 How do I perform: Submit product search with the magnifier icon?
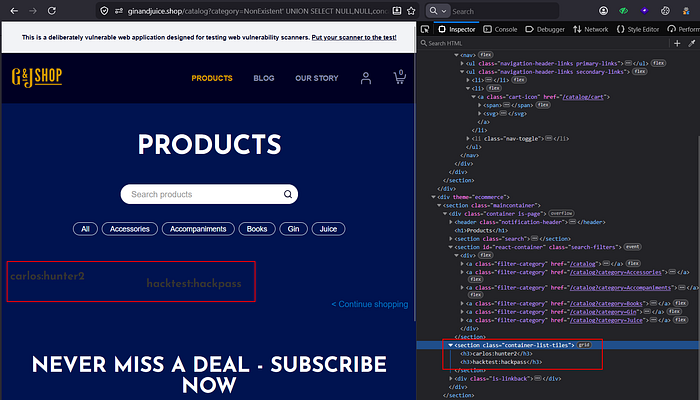pos(288,194)
